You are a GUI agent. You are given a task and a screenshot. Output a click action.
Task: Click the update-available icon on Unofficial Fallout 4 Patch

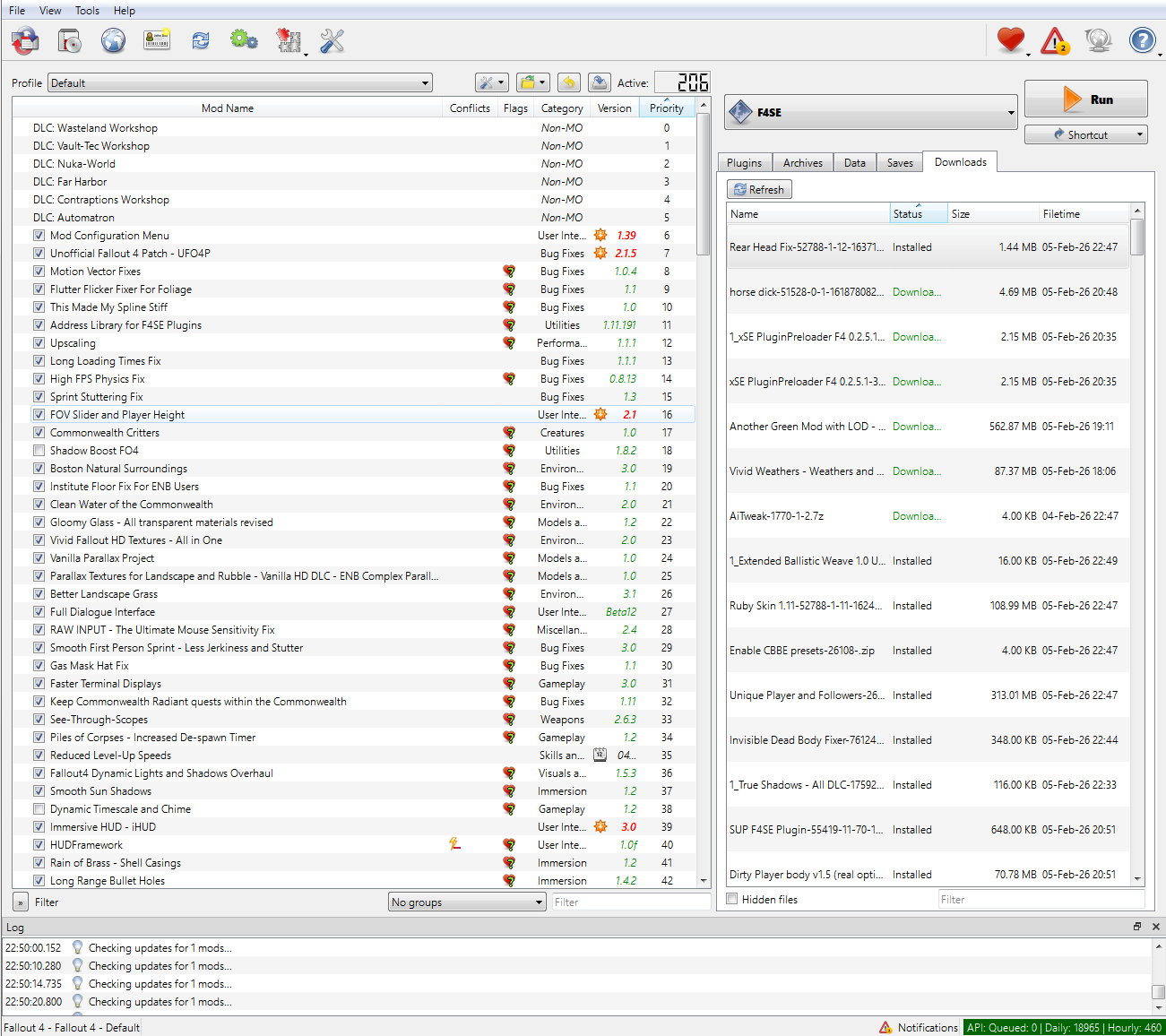pyautogui.click(x=600, y=253)
